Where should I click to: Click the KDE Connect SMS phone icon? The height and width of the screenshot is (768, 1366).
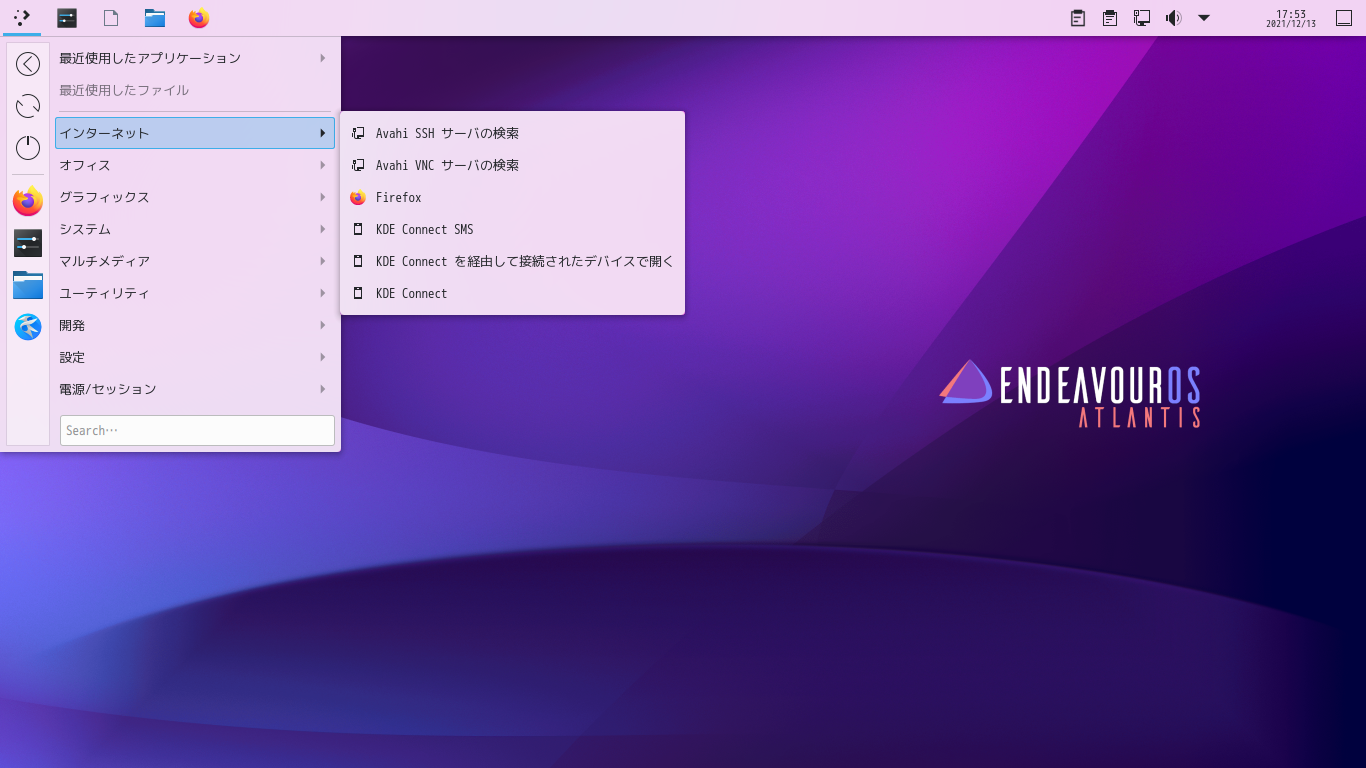tap(358, 229)
